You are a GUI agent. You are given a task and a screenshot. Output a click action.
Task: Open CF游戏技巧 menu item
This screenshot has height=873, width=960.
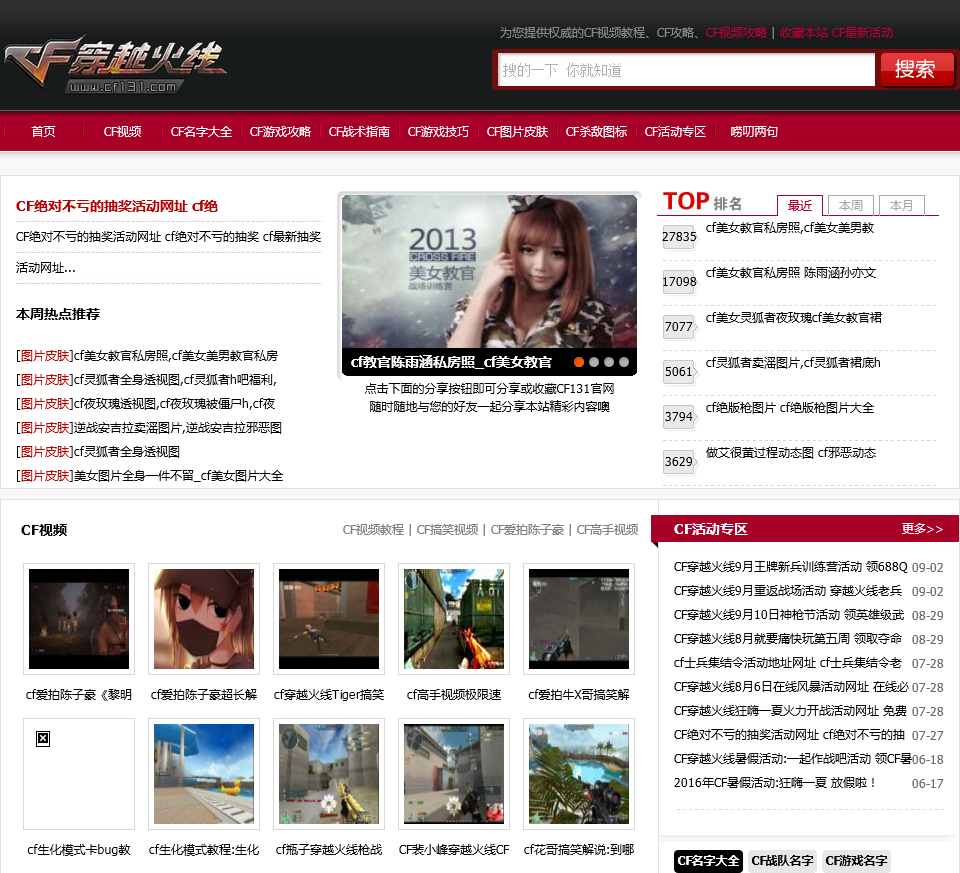(438, 132)
